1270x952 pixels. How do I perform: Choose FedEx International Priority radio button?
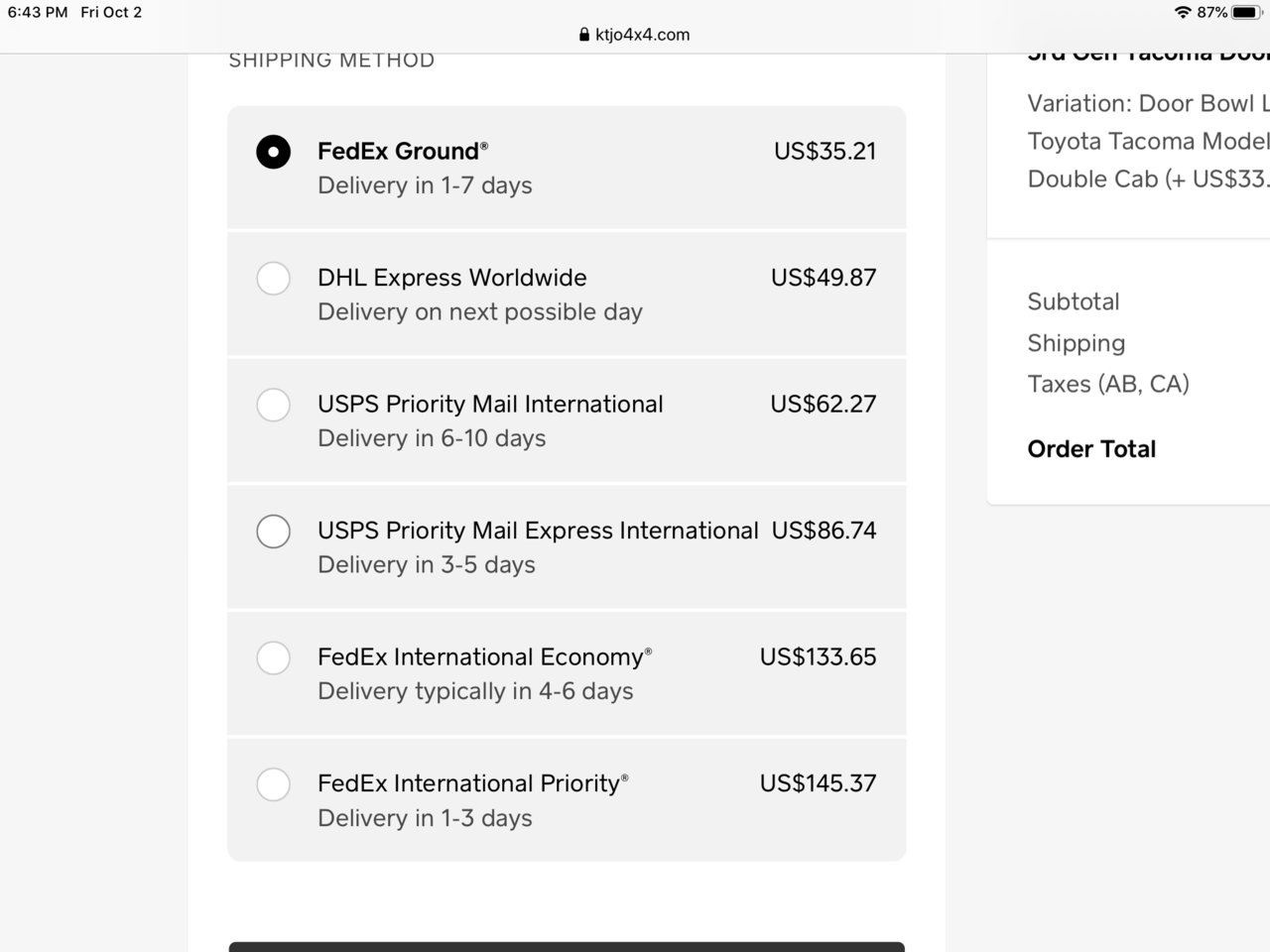(x=273, y=784)
